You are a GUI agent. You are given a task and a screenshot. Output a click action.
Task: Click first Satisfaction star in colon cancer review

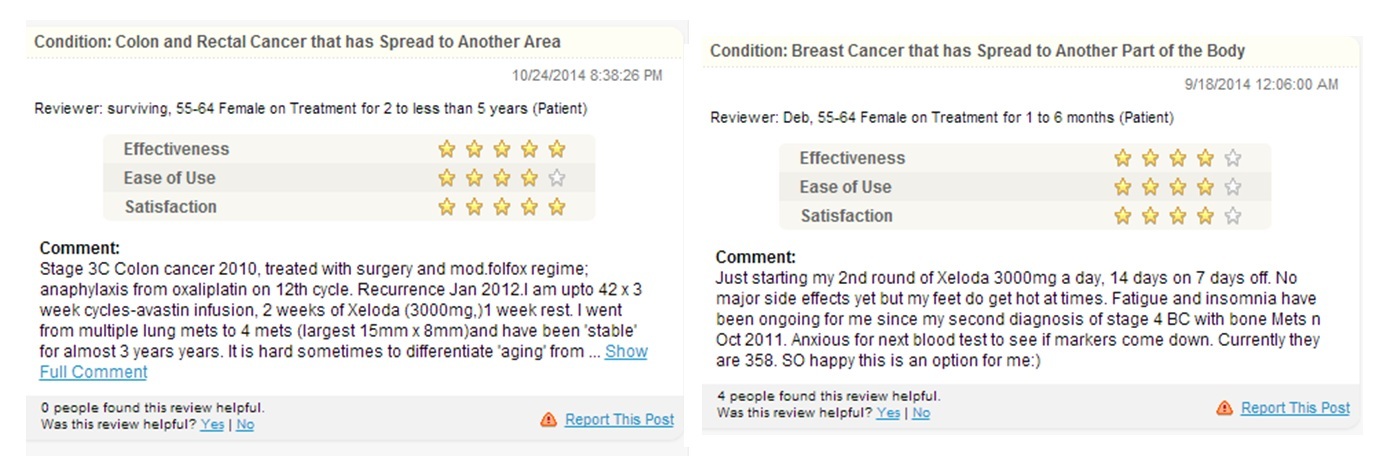(x=447, y=207)
